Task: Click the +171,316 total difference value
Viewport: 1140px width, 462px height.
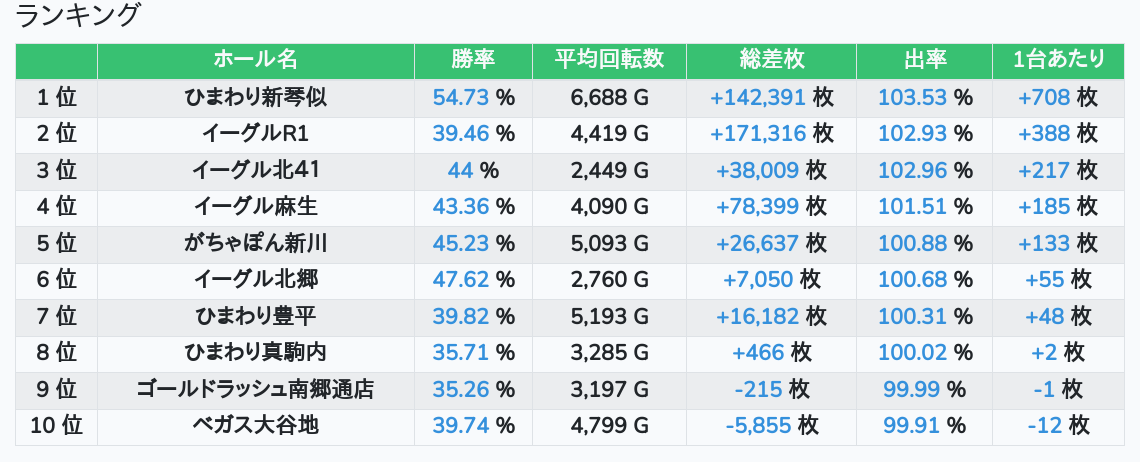Action: (x=756, y=133)
